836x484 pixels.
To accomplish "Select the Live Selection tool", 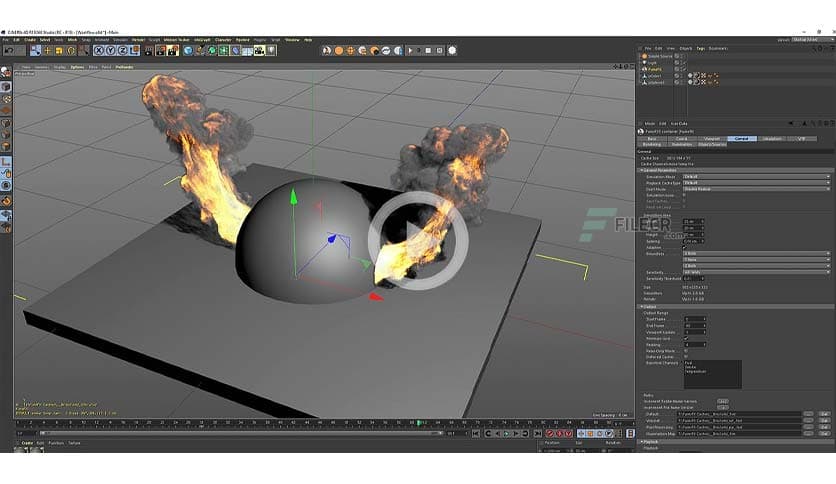I will 35,51.
